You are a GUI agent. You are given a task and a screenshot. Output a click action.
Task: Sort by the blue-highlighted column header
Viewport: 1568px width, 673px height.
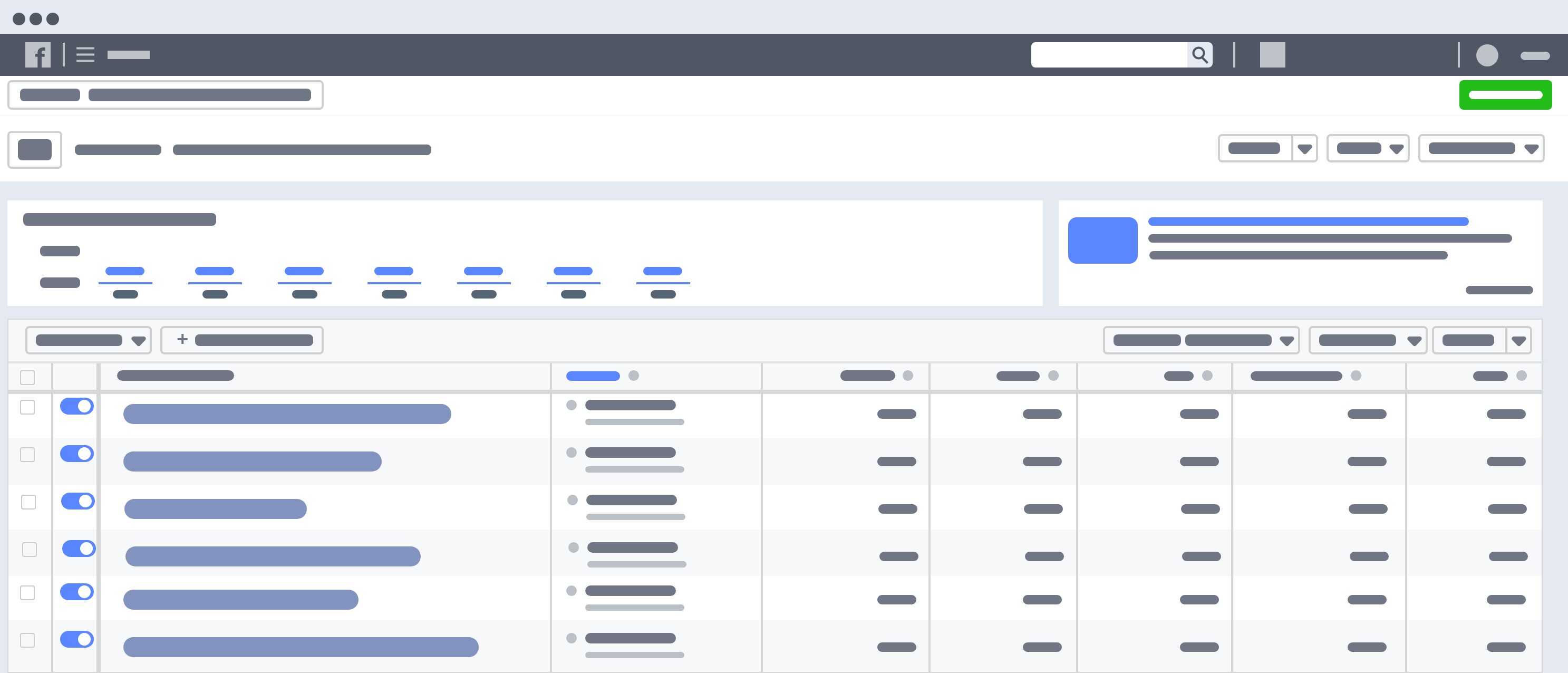click(593, 376)
